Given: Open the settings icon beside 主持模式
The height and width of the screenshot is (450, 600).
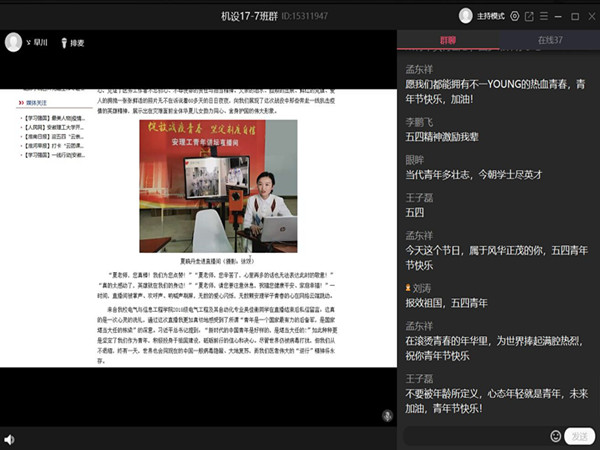Looking at the screenshot, I should click(514, 16).
